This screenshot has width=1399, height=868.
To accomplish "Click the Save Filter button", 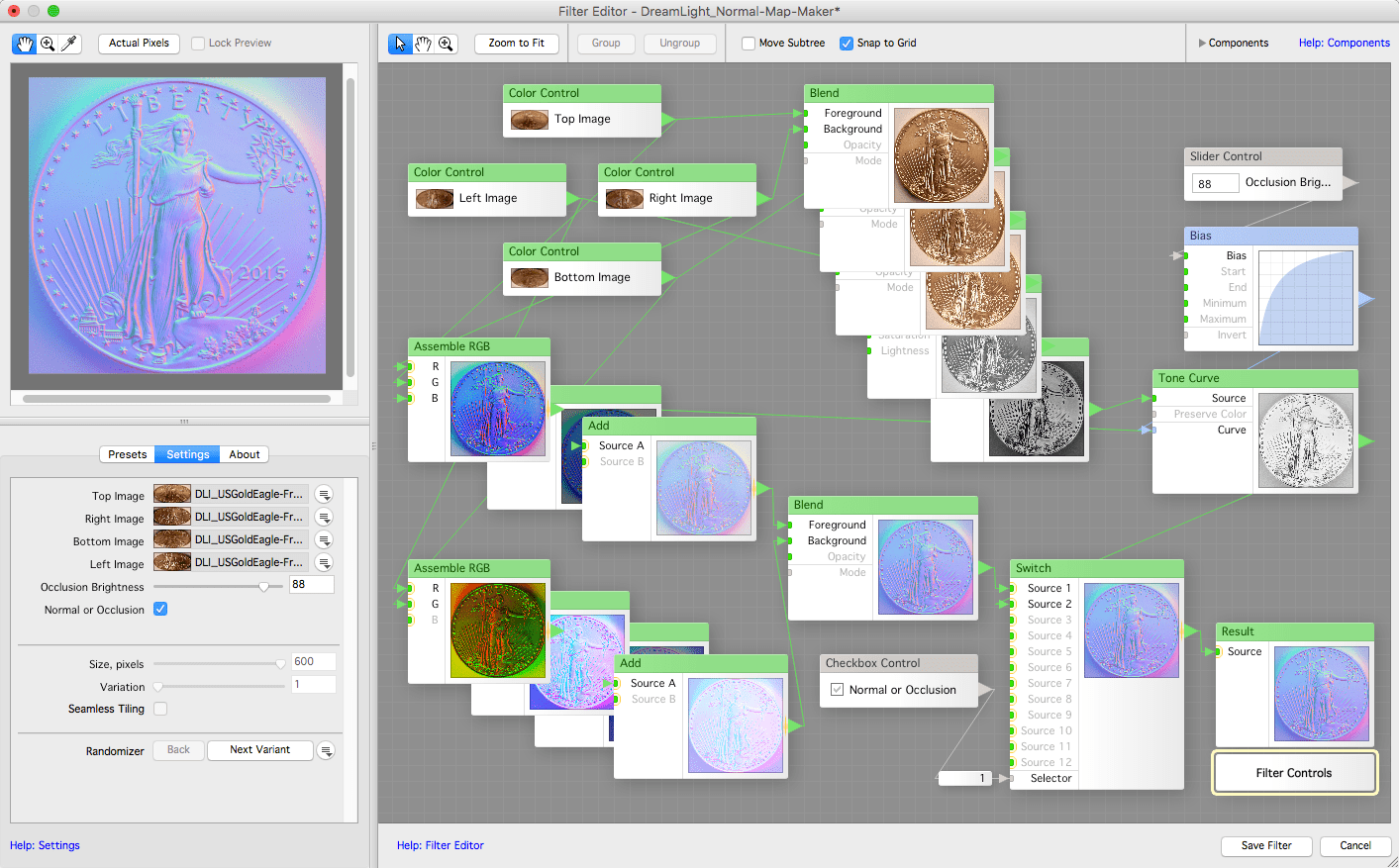I will coord(1266,846).
